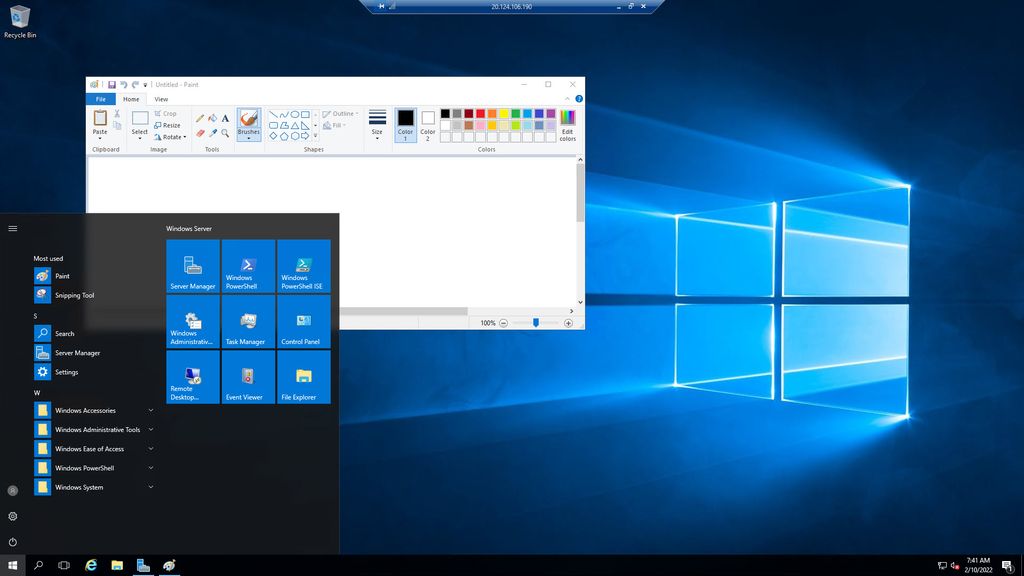The image size is (1024, 576).
Task: Select the Eraser tool
Action: coord(199,131)
